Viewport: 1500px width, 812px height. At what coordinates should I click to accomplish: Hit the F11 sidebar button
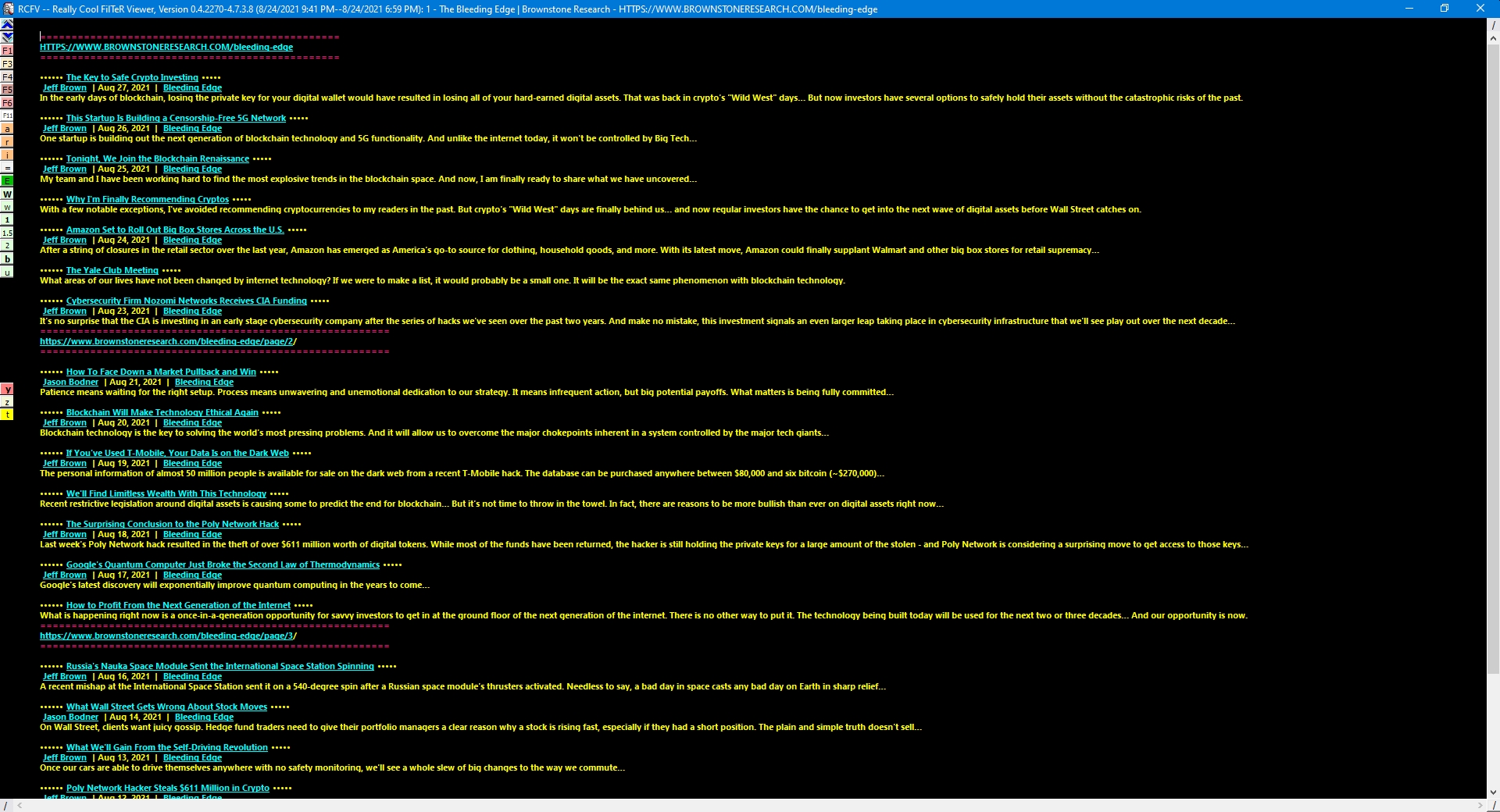[x=7, y=116]
